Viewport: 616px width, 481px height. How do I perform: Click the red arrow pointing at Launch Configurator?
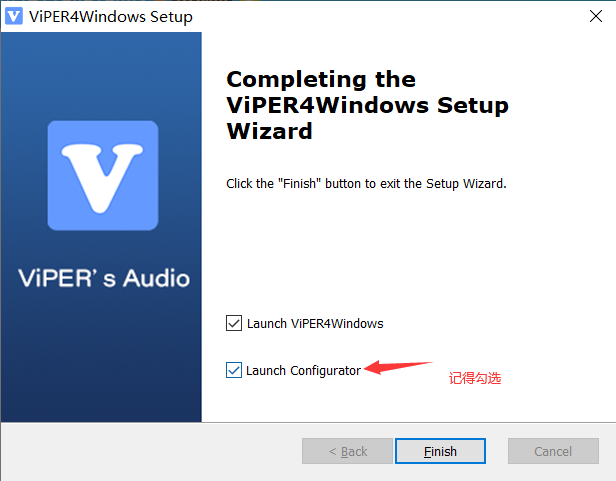click(x=398, y=367)
